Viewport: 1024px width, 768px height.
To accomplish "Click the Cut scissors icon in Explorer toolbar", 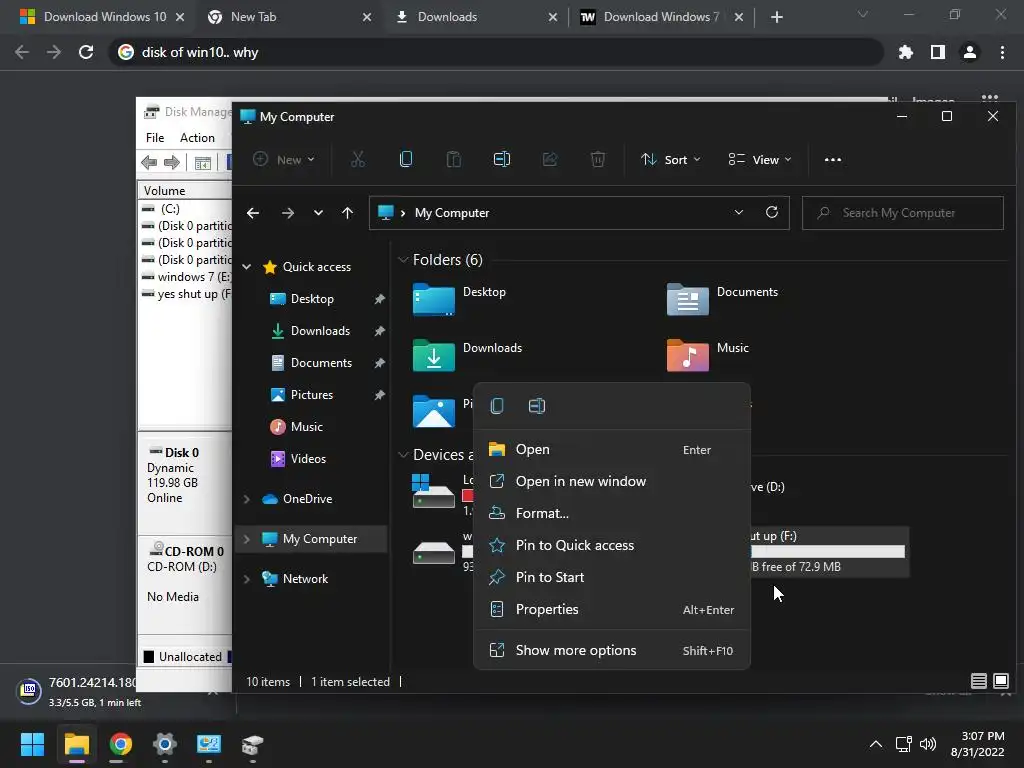I will point(358,159).
